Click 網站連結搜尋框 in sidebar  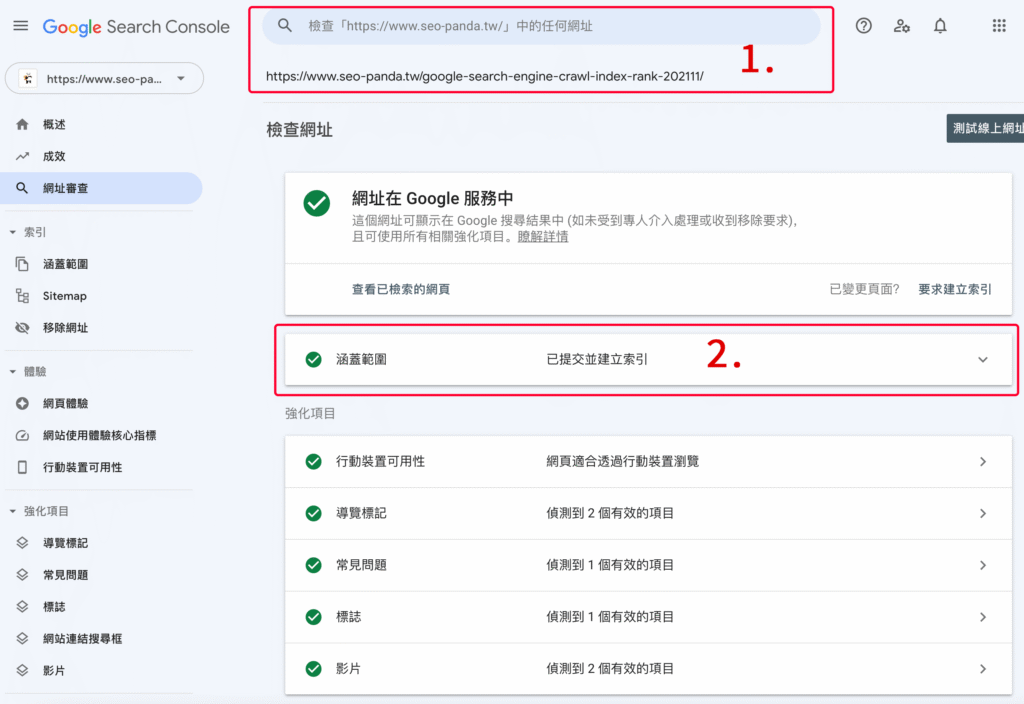(x=82, y=639)
